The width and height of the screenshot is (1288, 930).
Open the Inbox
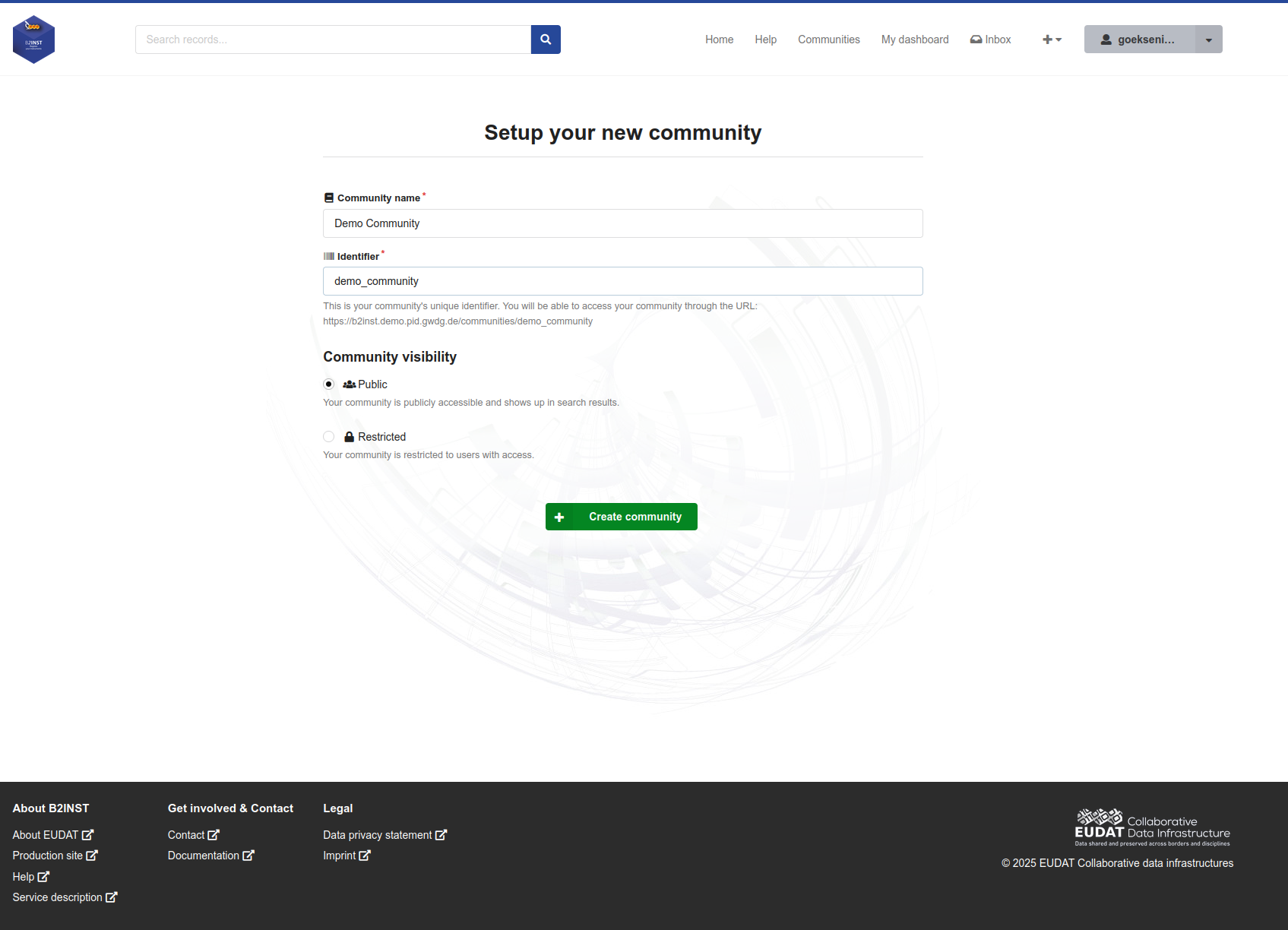coord(990,40)
